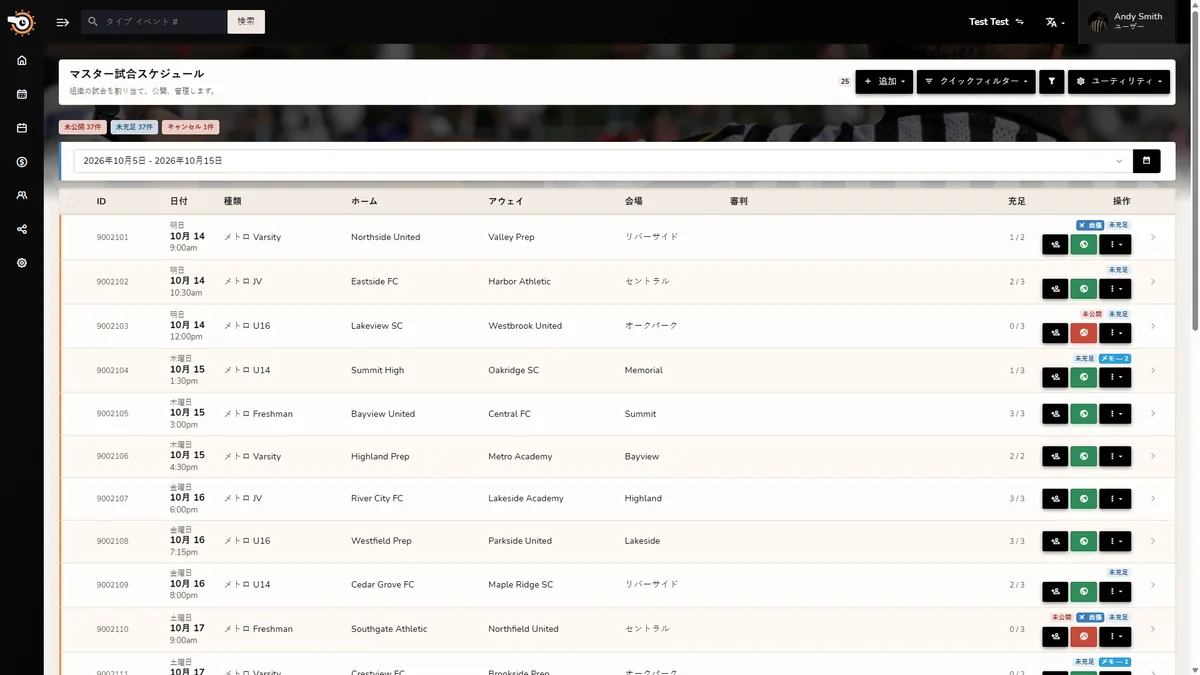Toggle publish globe for game 9002101

pos(1084,244)
